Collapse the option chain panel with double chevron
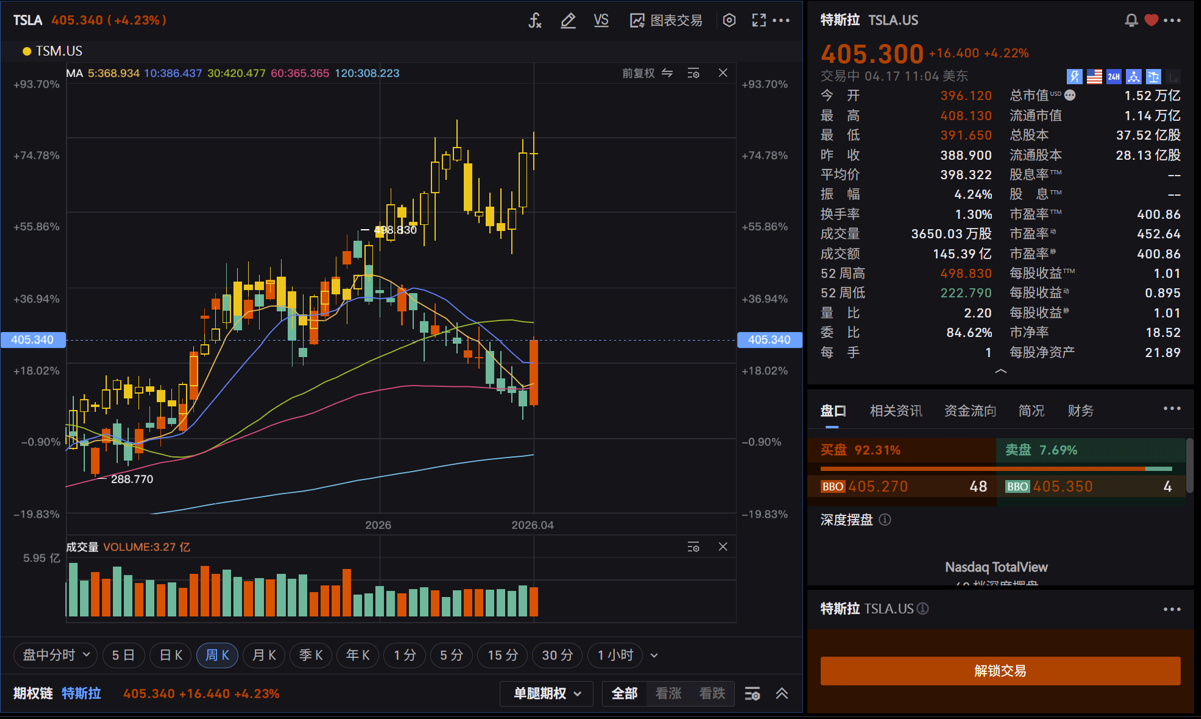The image size is (1201, 719). 782,693
